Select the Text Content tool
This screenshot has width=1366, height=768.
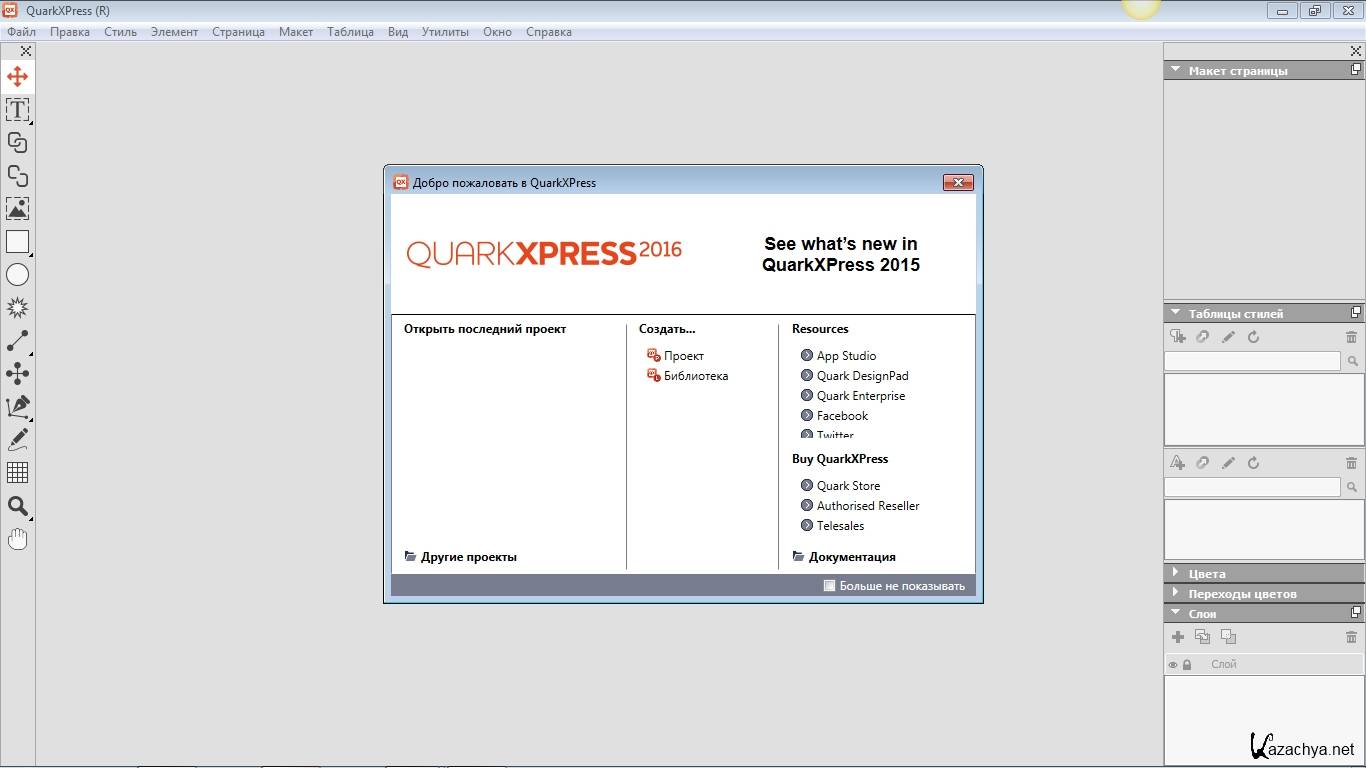pos(17,110)
